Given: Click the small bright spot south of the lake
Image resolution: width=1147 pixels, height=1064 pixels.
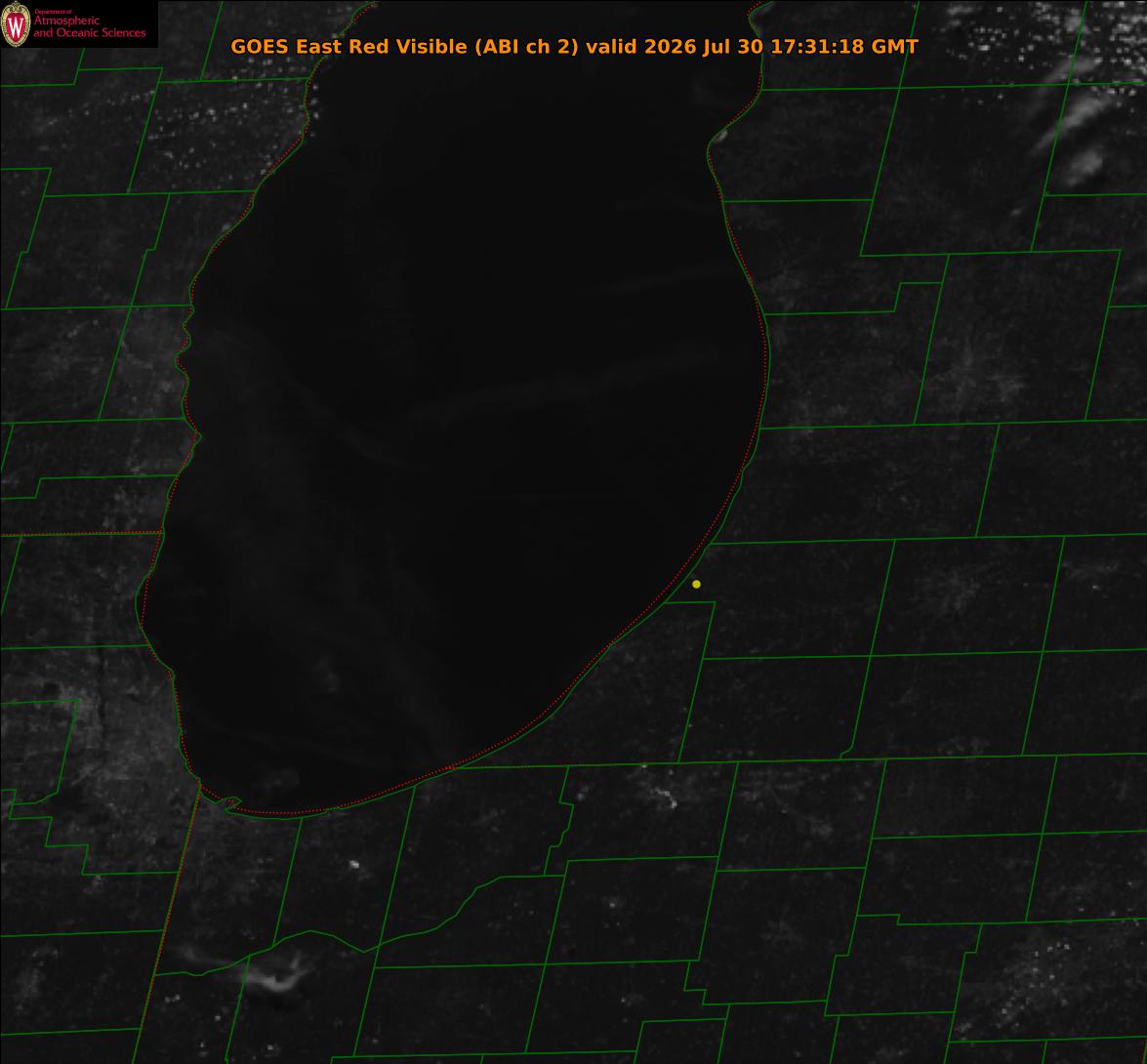Looking at the screenshot, I should click(x=354, y=864).
